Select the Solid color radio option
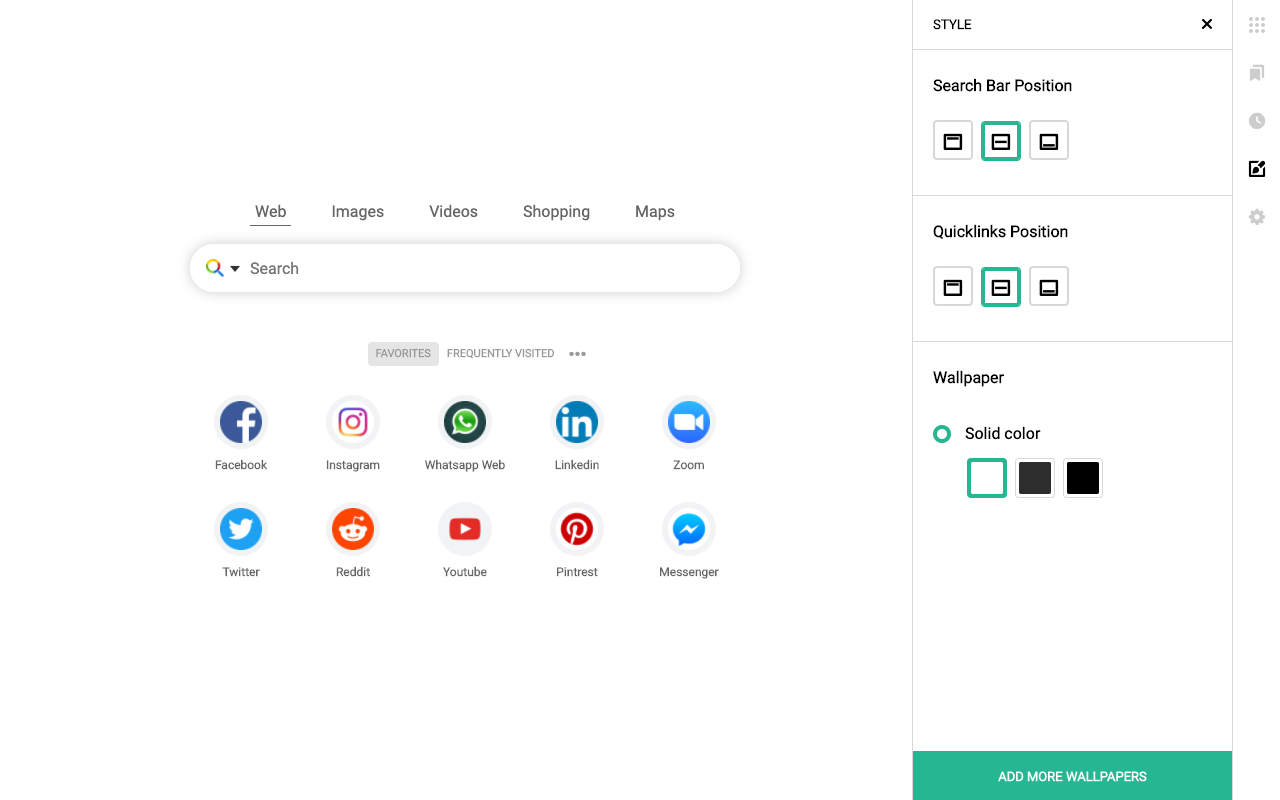This screenshot has height=800, width=1280. 942,434
